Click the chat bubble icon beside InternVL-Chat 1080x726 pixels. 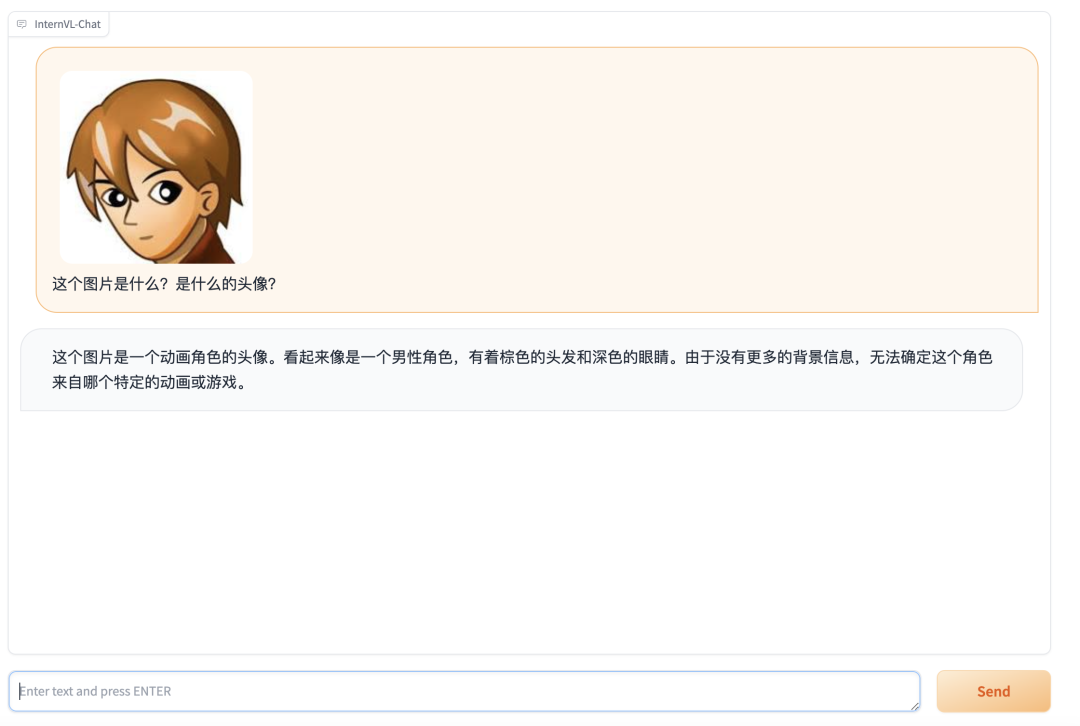22,24
